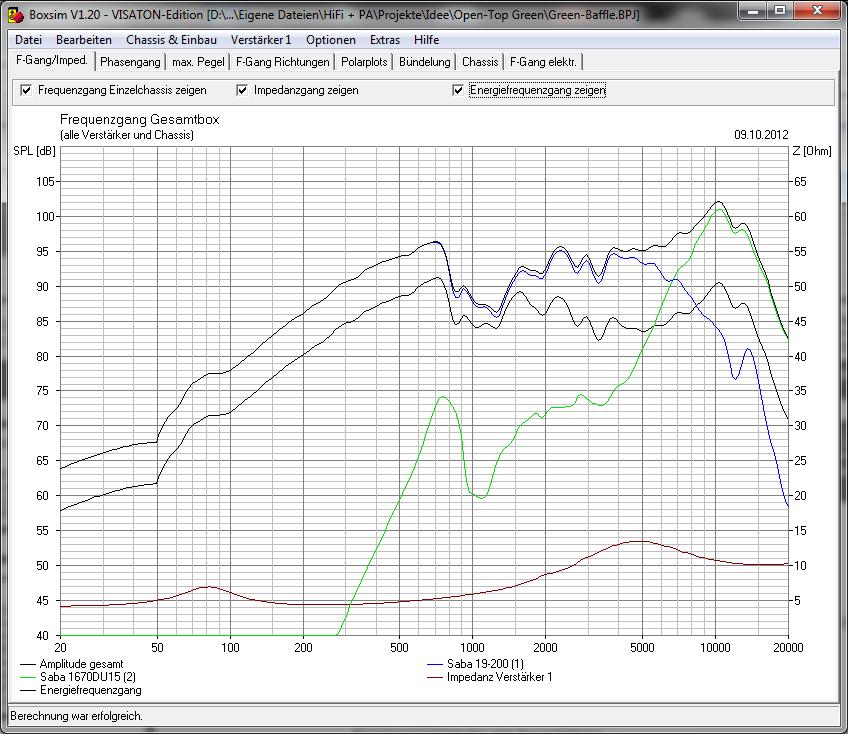848x734 pixels.
Task: Disable Energiefrequenzgang zeigen checkbox
Action: pyautogui.click(x=458, y=90)
